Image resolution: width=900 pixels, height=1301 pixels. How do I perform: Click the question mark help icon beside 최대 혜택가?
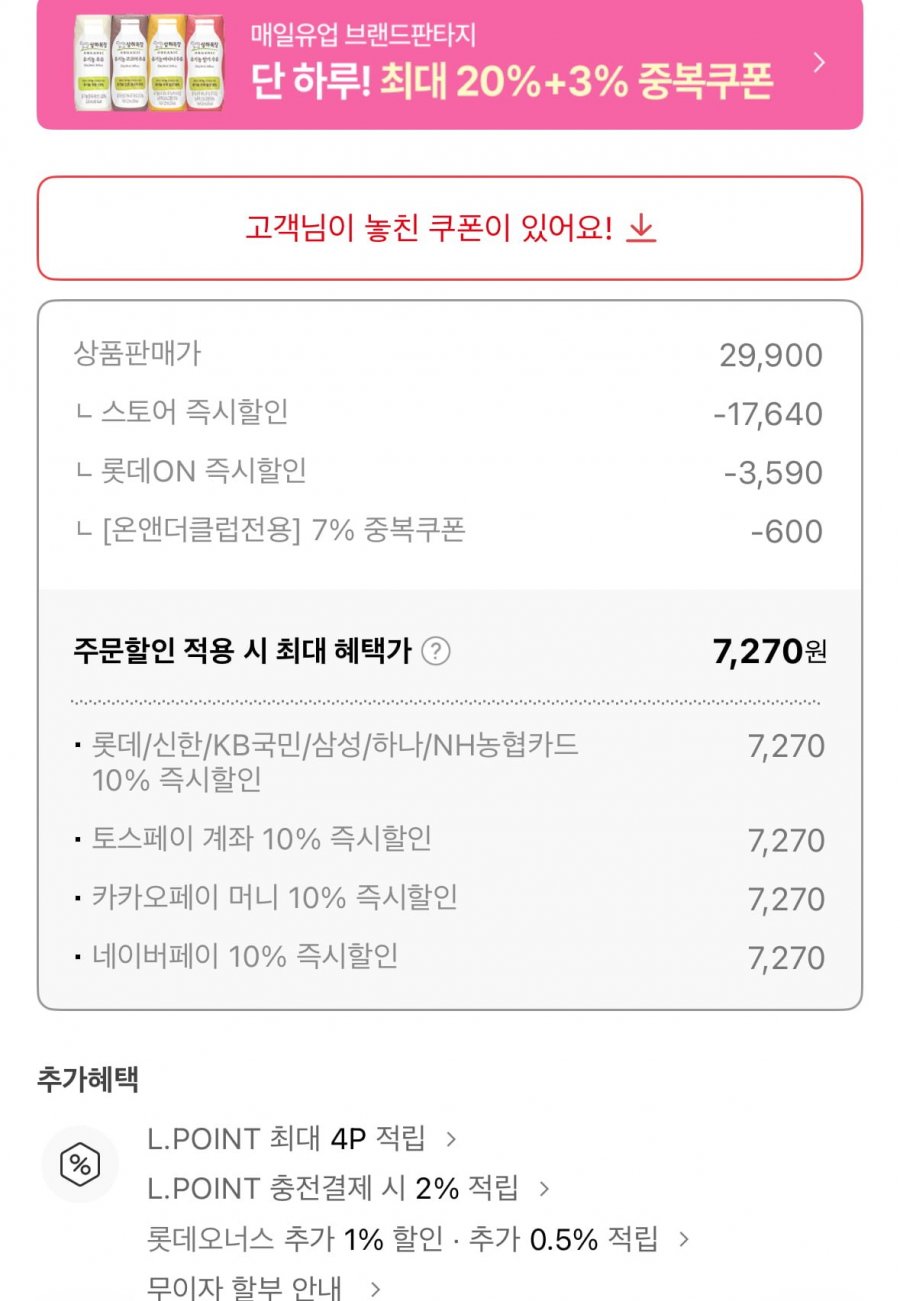pyautogui.click(x=436, y=652)
